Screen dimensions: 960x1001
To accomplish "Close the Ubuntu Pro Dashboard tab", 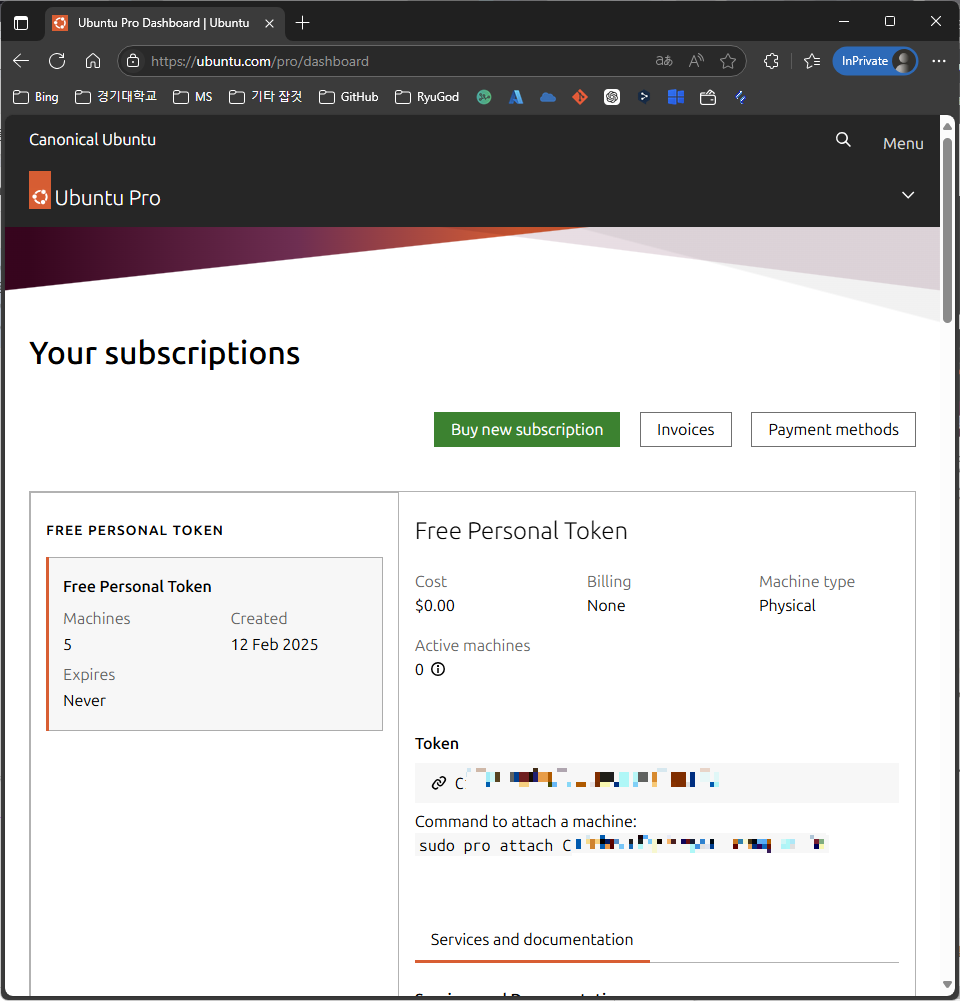I will pyautogui.click(x=269, y=24).
